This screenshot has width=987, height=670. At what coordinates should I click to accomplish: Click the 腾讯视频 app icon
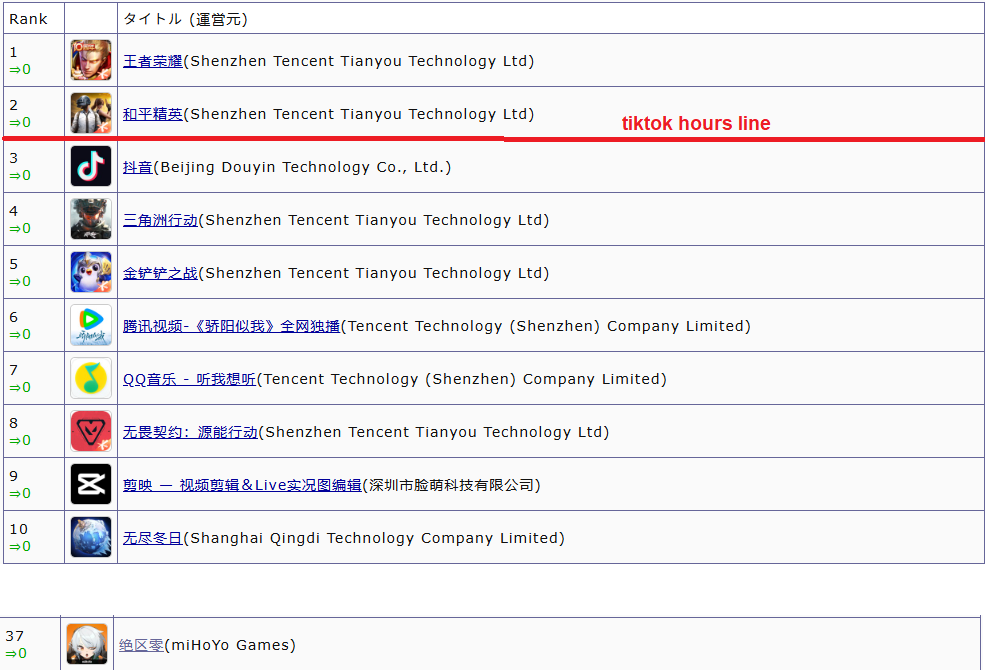[91, 325]
